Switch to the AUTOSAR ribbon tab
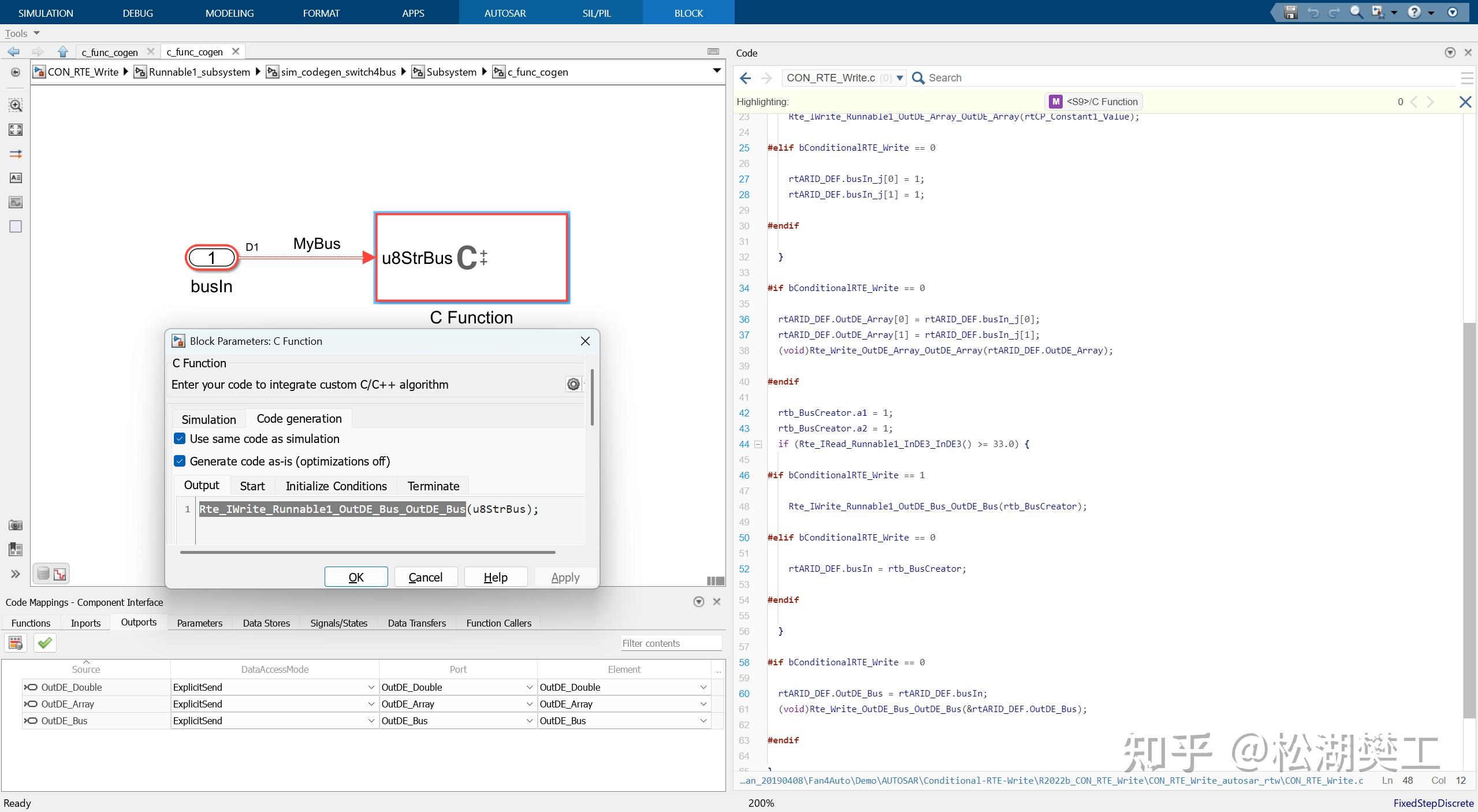 (x=504, y=13)
